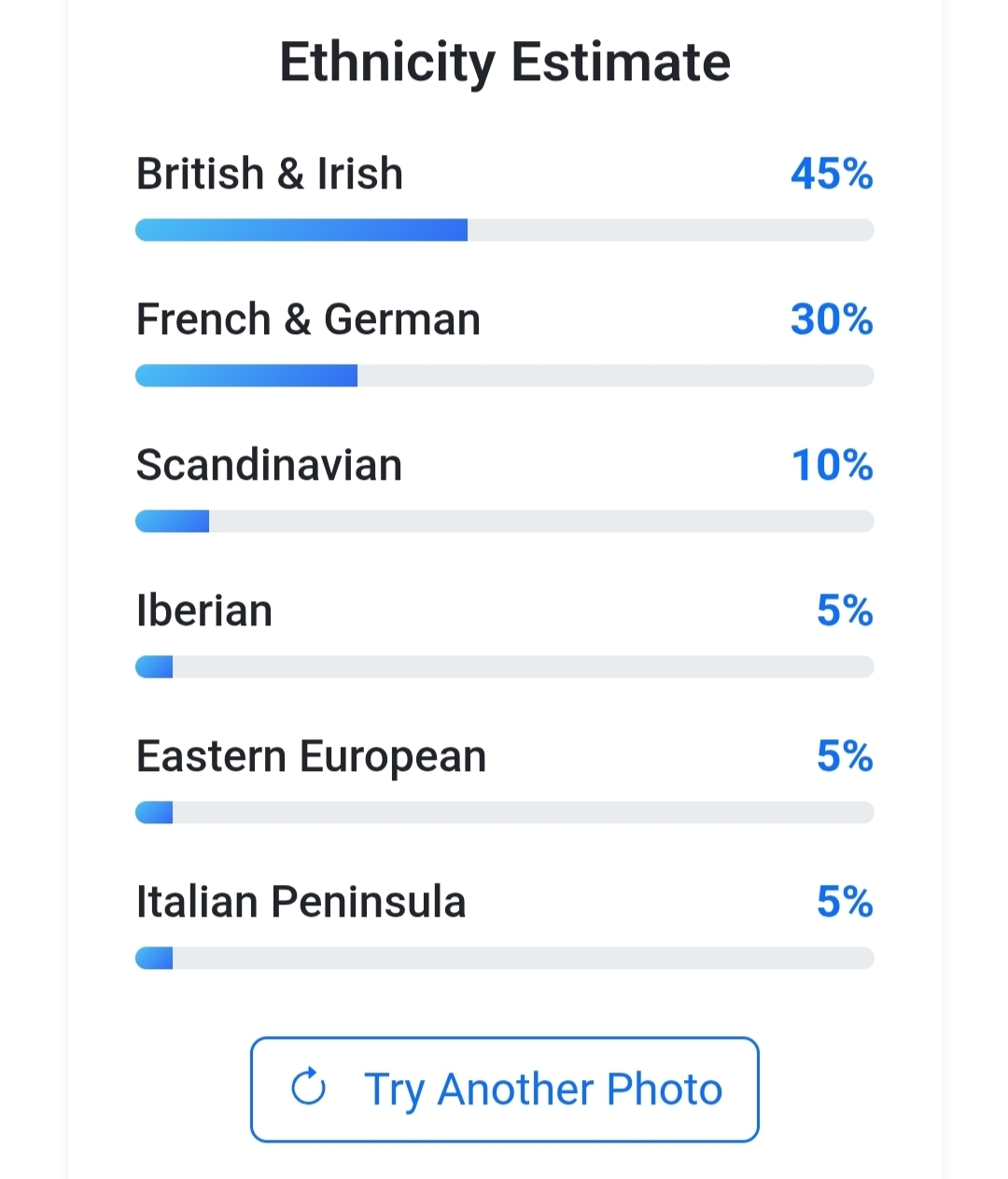Click the Eastern European progress bar
Viewport: 1008px width, 1179px height.
[504, 812]
